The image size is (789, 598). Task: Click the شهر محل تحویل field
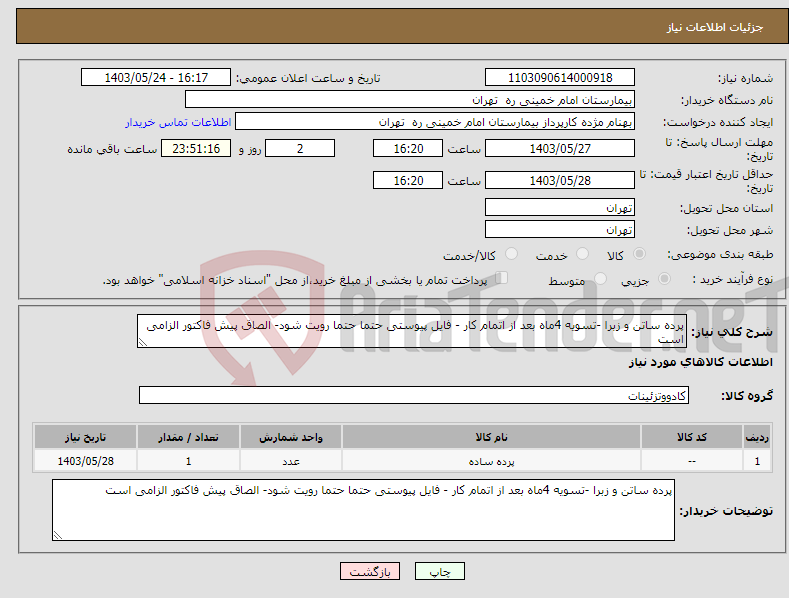(560, 230)
